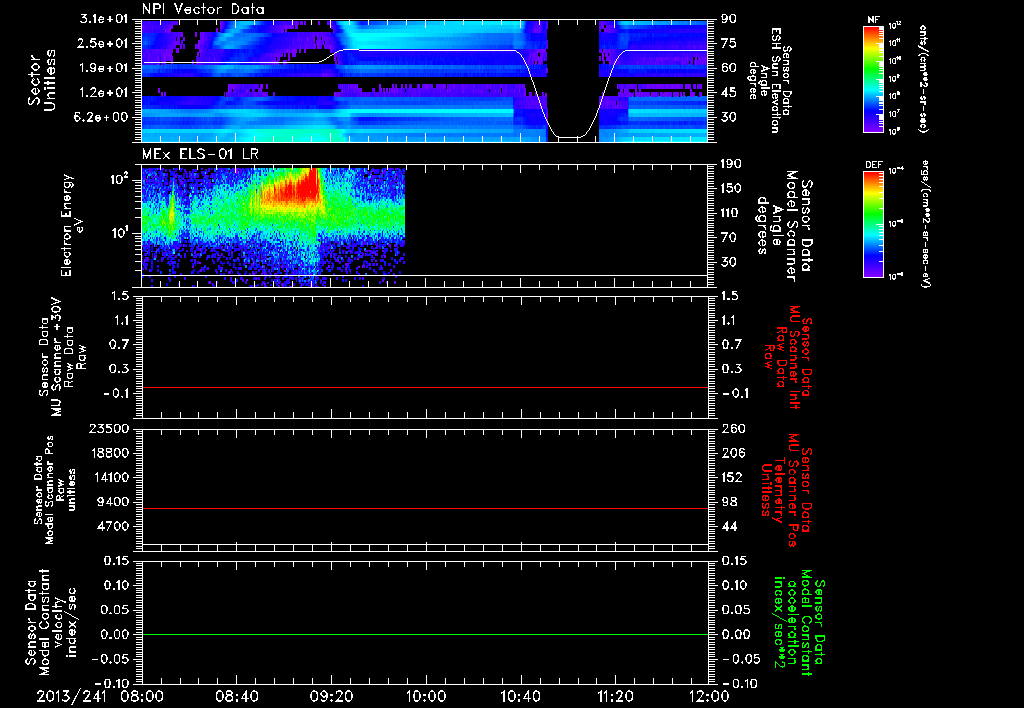Click the 'ergs/(cm**2-sr-sec-eV)' units label
The width and height of the screenshot is (1024, 708).
925,224
